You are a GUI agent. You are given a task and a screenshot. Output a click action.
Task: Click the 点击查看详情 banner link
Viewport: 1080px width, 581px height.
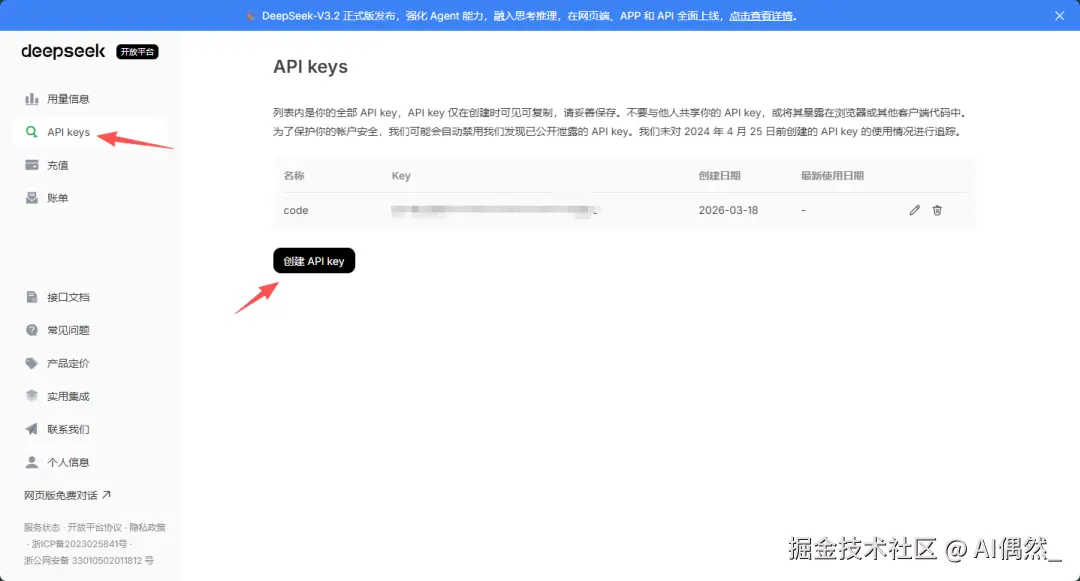coord(761,16)
